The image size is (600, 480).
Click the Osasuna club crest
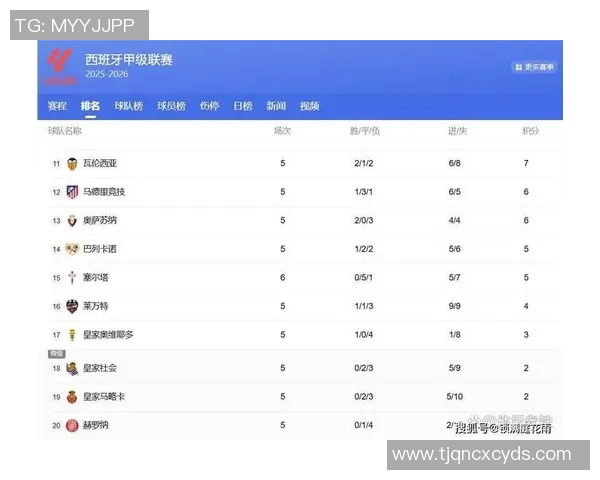point(72,220)
